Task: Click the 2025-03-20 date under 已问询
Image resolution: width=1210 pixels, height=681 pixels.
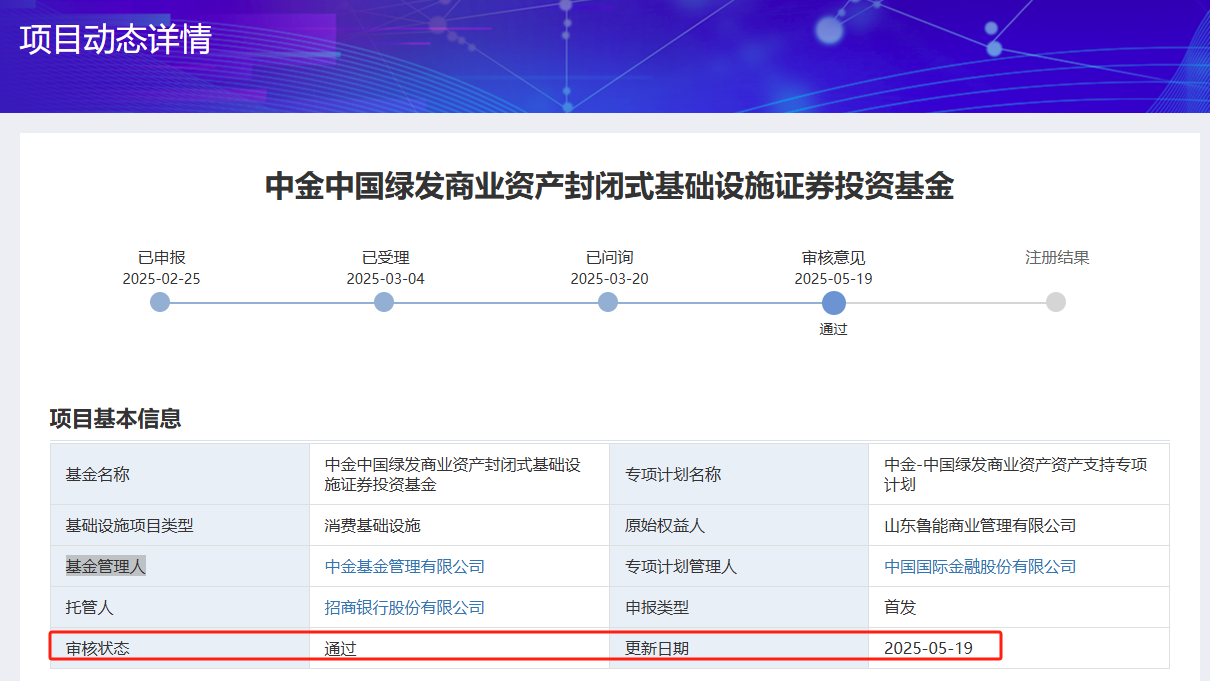Action: coord(609,279)
